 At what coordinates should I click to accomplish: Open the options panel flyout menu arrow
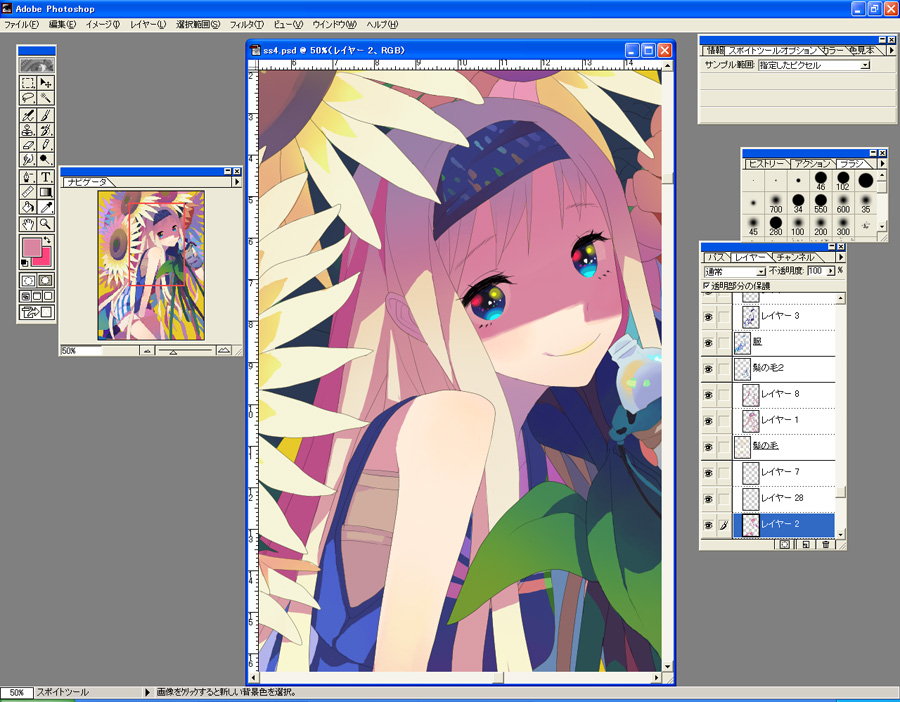[891, 51]
